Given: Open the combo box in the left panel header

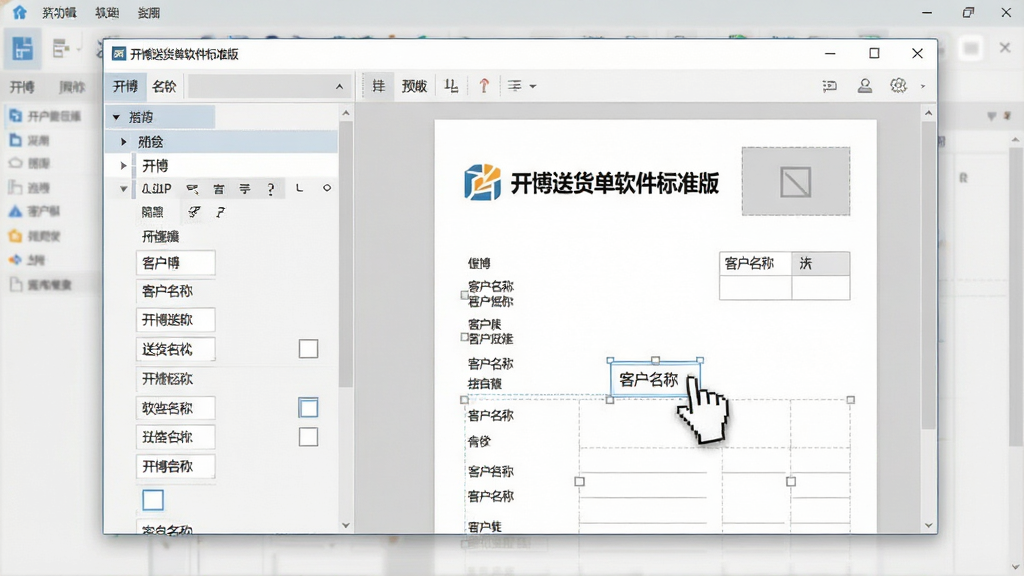Looking at the screenshot, I should pyautogui.click(x=268, y=86).
